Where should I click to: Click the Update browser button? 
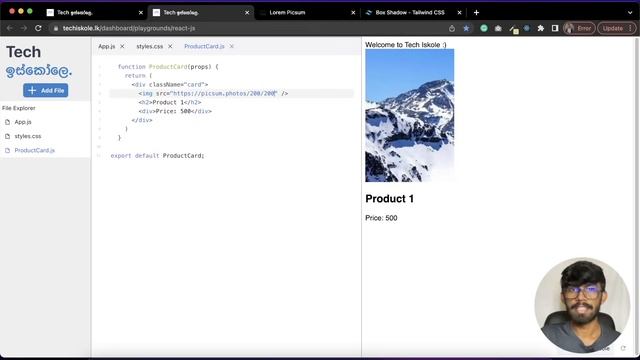617,28
